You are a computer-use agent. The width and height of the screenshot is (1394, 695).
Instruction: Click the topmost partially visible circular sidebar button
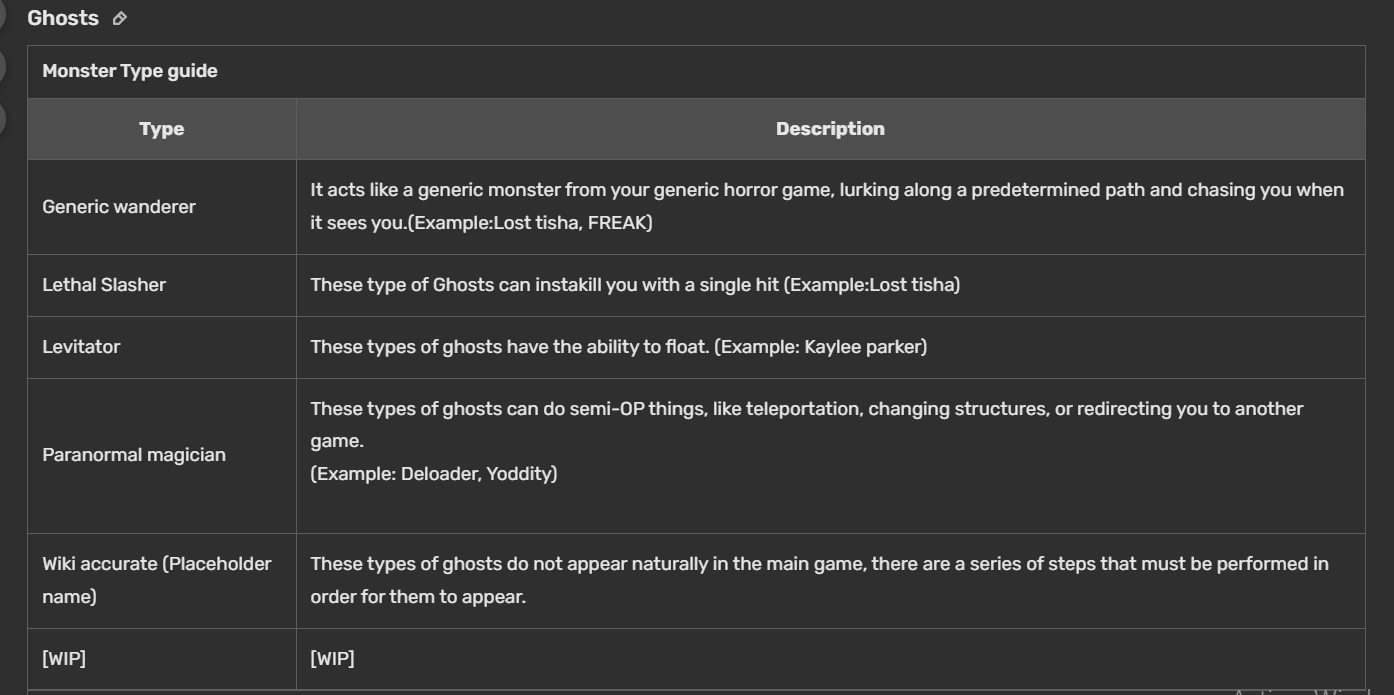coord(2,16)
